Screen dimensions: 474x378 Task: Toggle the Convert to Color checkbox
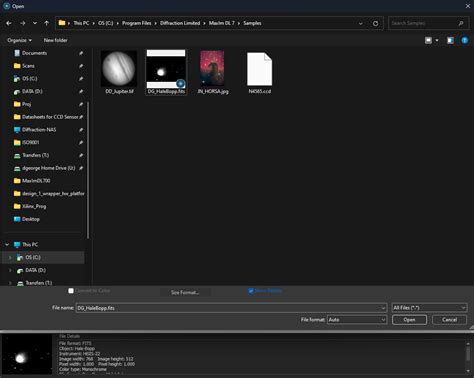coord(71,291)
